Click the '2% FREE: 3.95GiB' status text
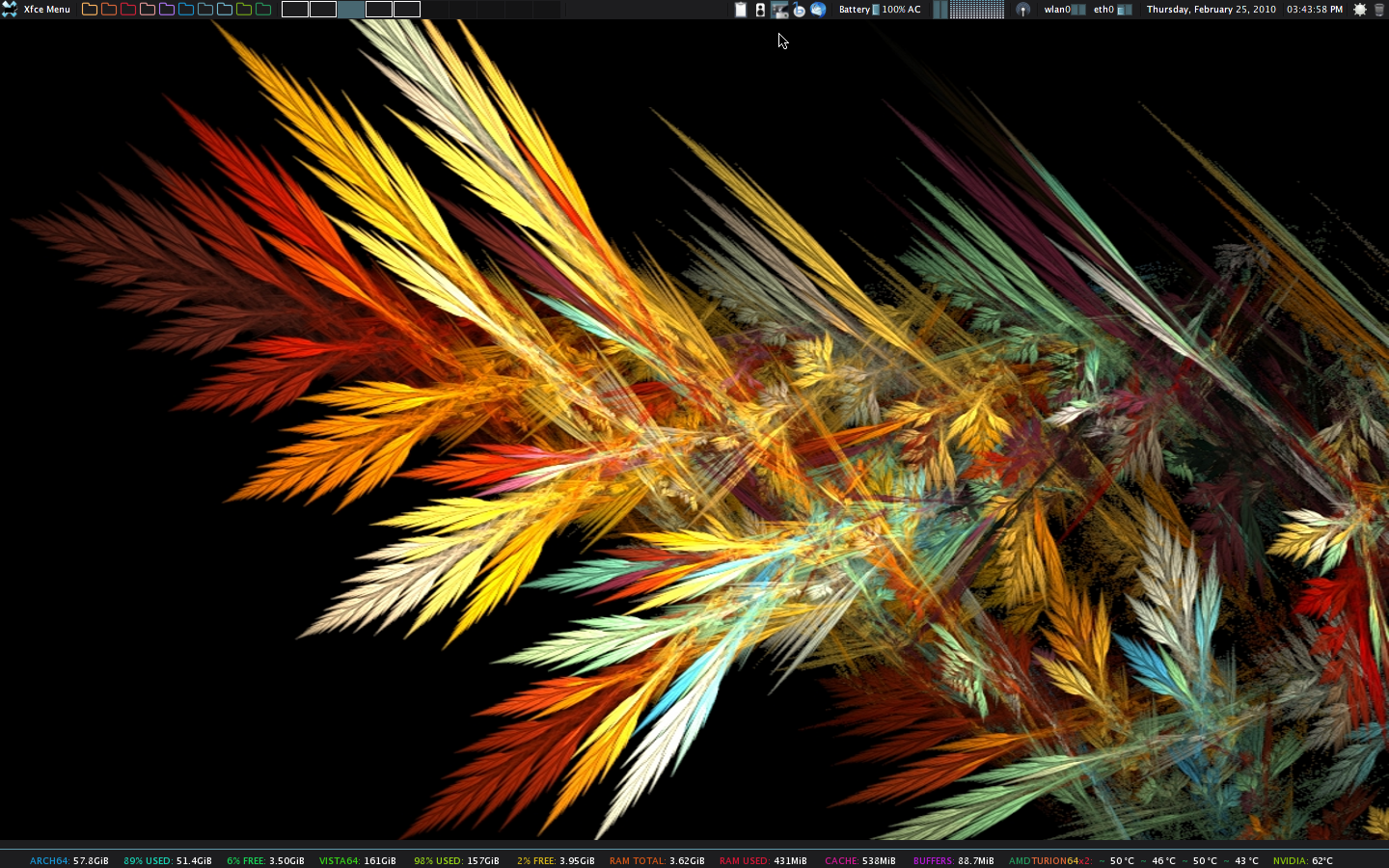Screen dimensions: 1389x868 (x=556, y=860)
